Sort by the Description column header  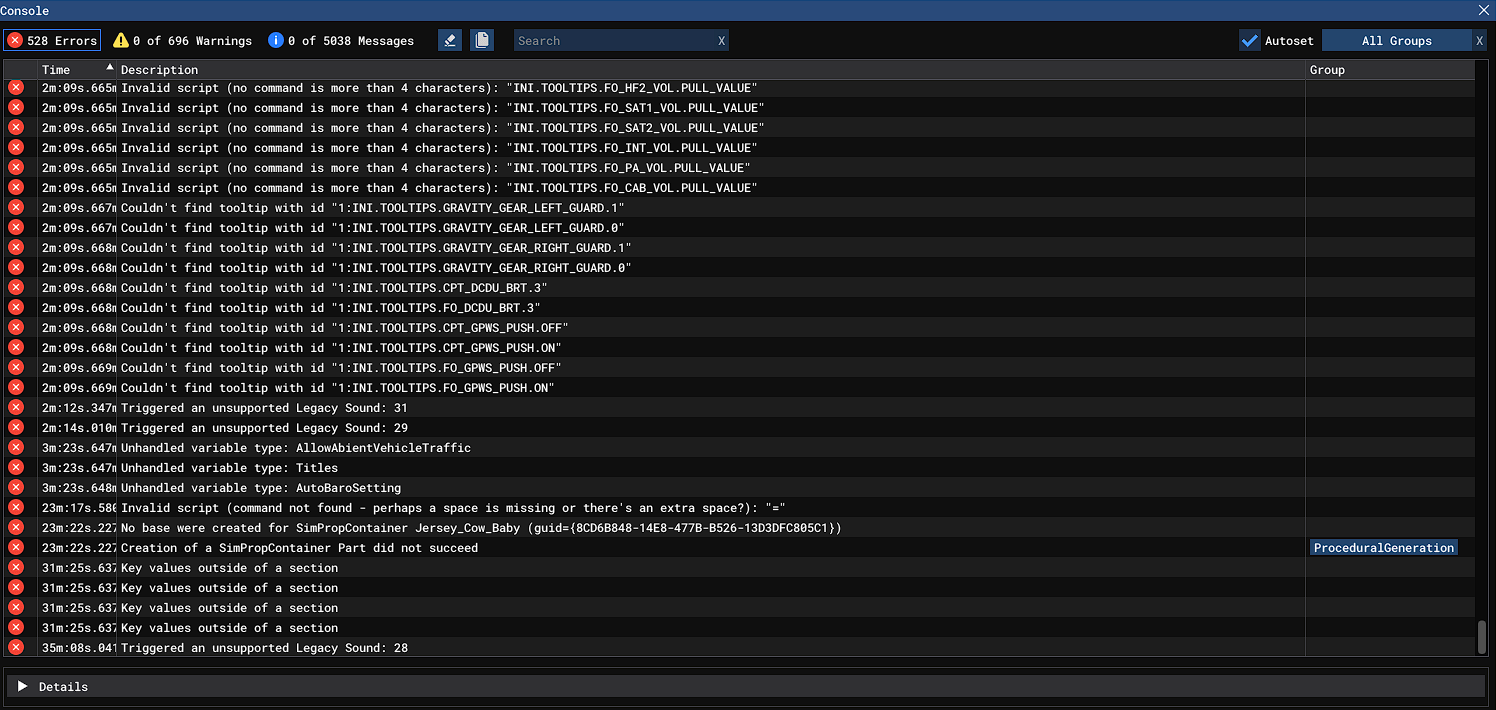pos(160,70)
